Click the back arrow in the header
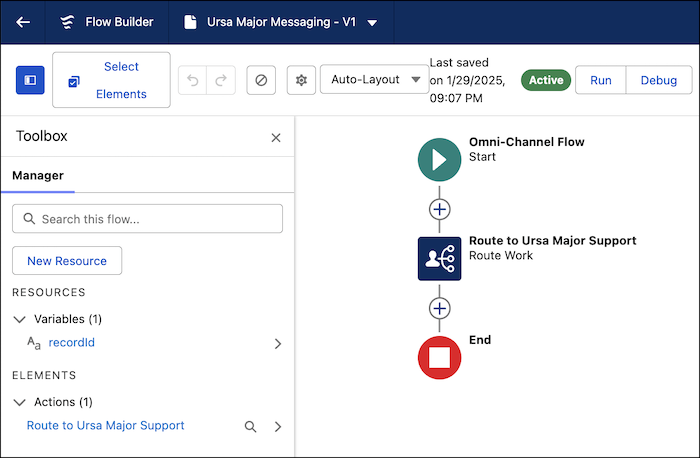 pyautogui.click(x=23, y=22)
